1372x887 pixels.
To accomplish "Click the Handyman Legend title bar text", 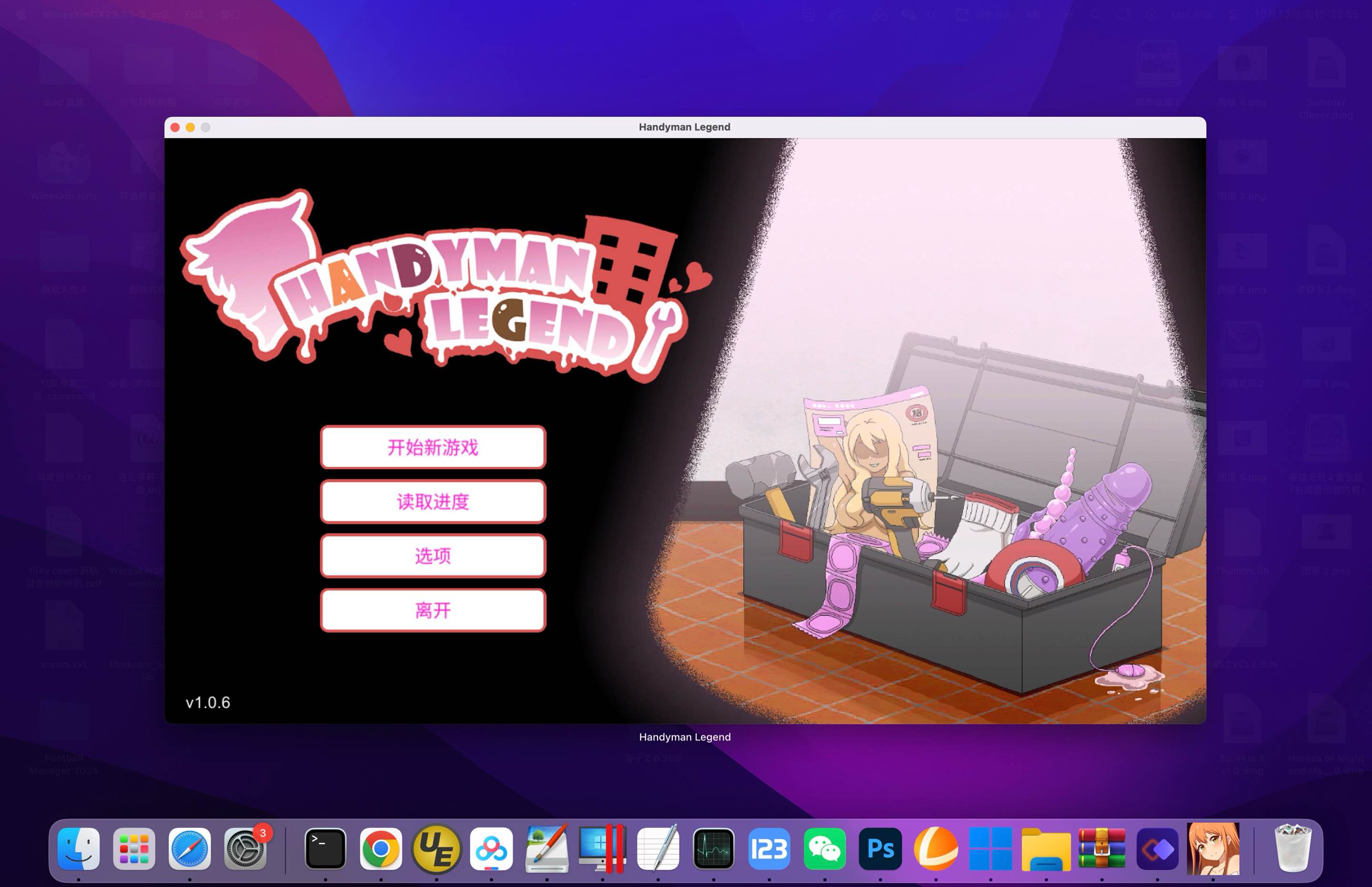I will click(x=684, y=127).
